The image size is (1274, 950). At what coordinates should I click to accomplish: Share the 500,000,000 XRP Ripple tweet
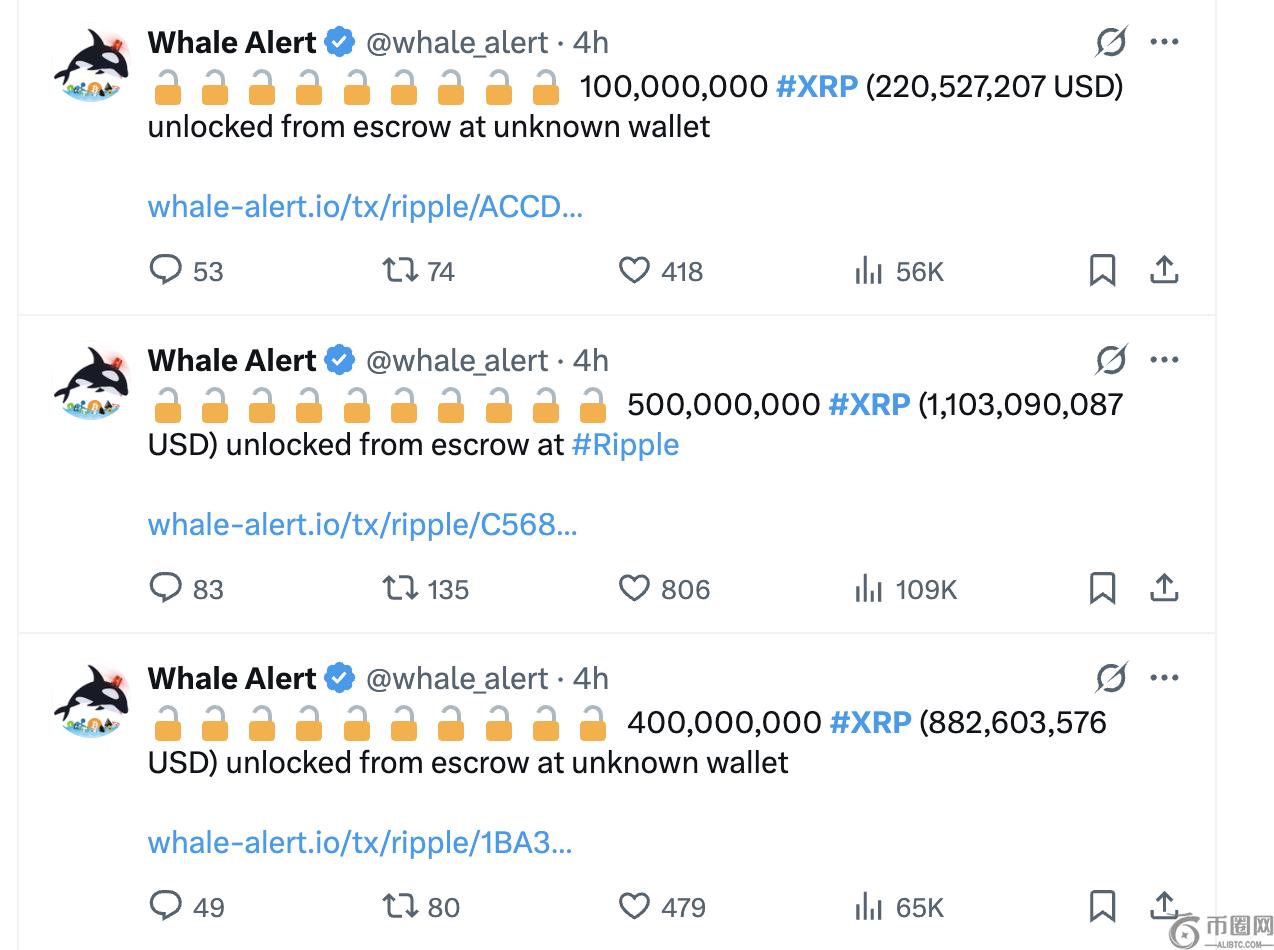click(x=1164, y=588)
